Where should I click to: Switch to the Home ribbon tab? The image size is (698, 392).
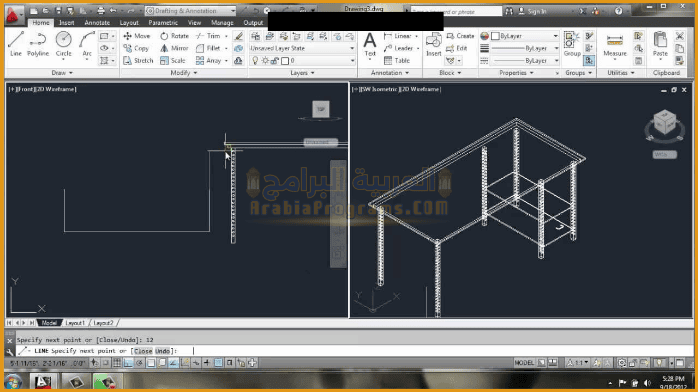pos(41,23)
